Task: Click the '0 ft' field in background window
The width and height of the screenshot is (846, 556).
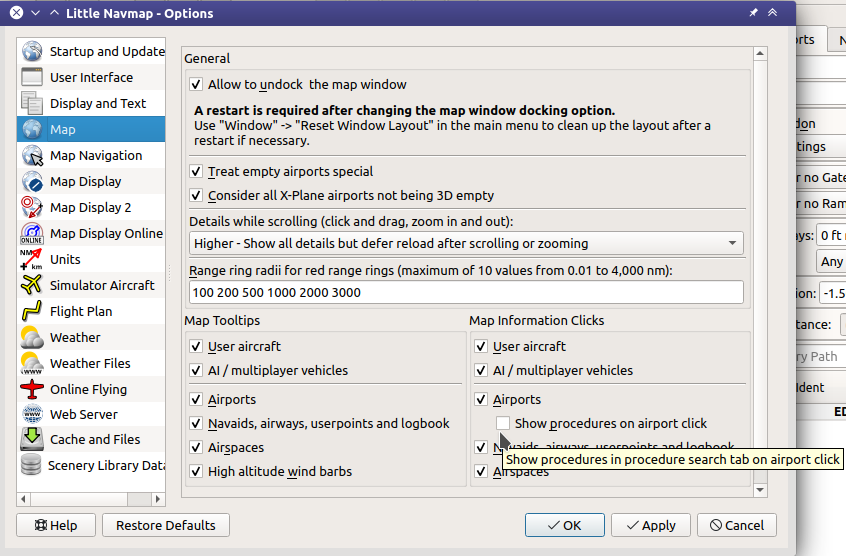Action: click(x=831, y=236)
